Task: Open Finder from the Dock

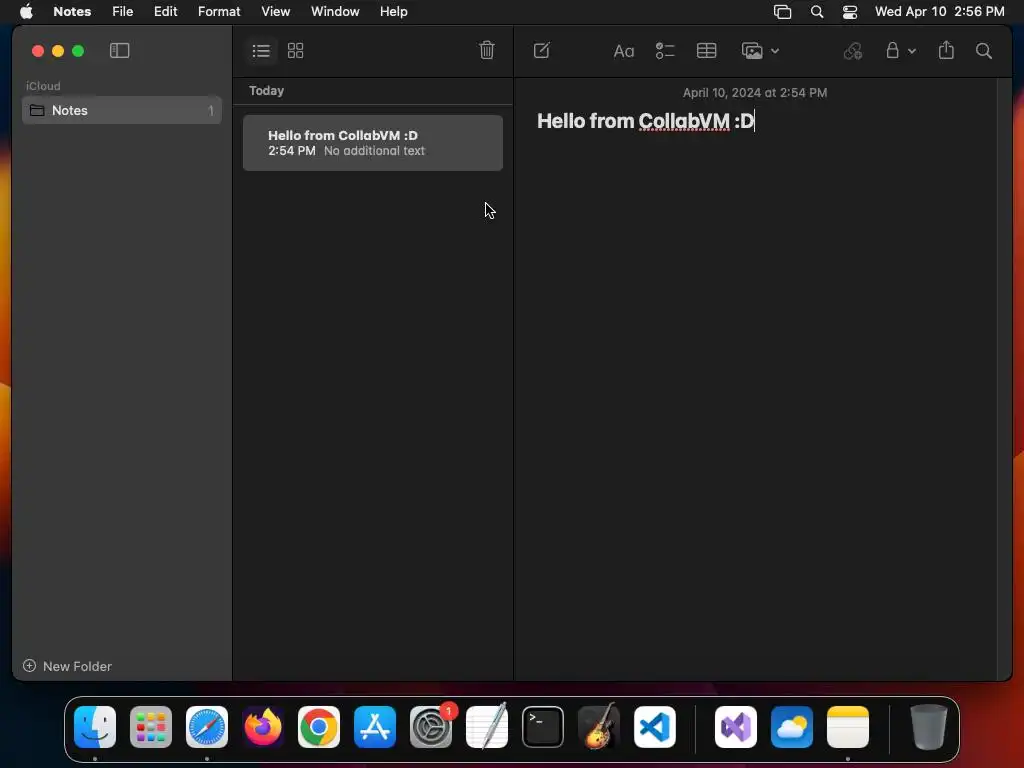Action: pyautogui.click(x=95, y=727)
